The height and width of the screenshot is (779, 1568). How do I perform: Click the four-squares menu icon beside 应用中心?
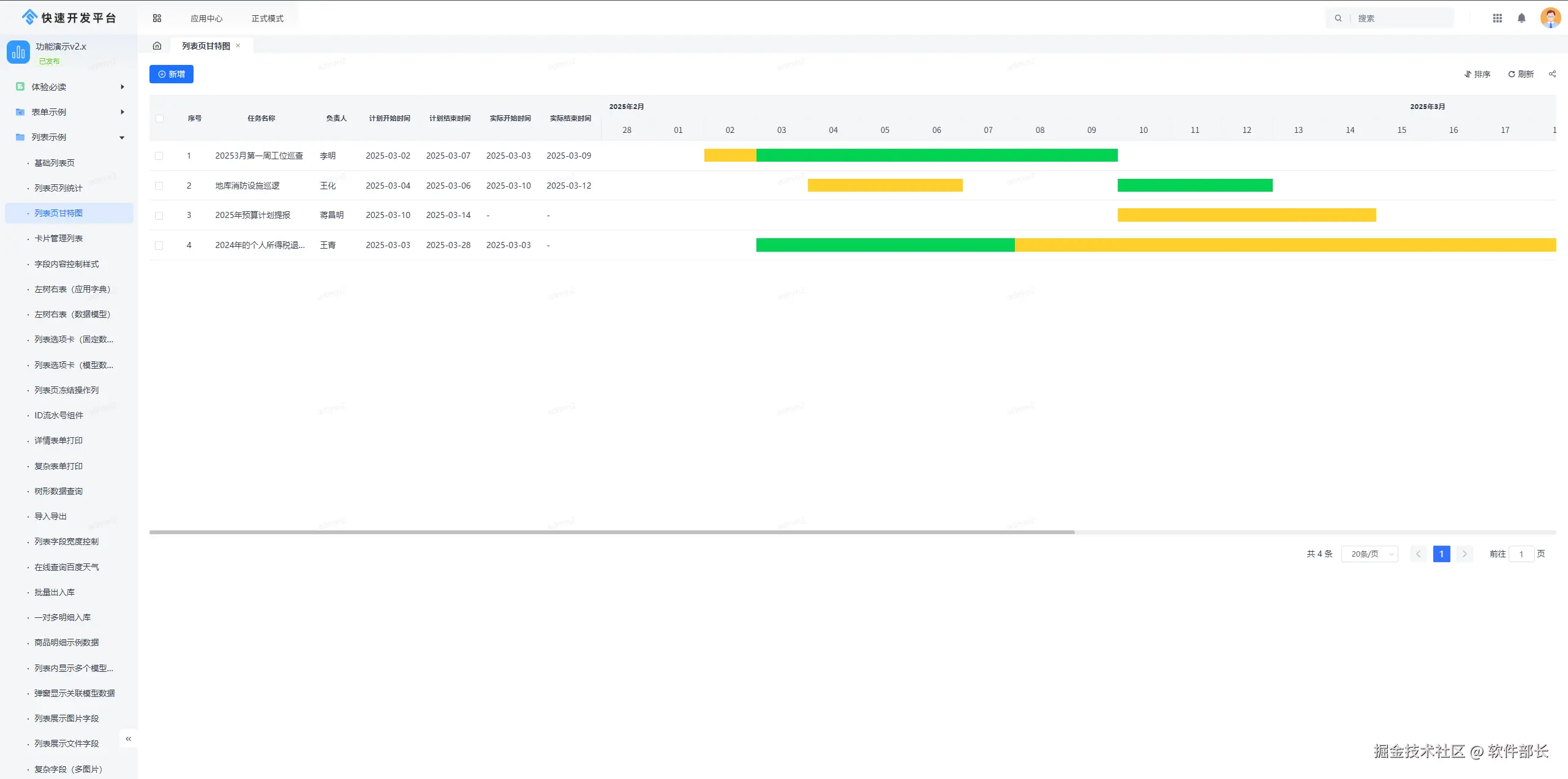(x=157, y=18)
